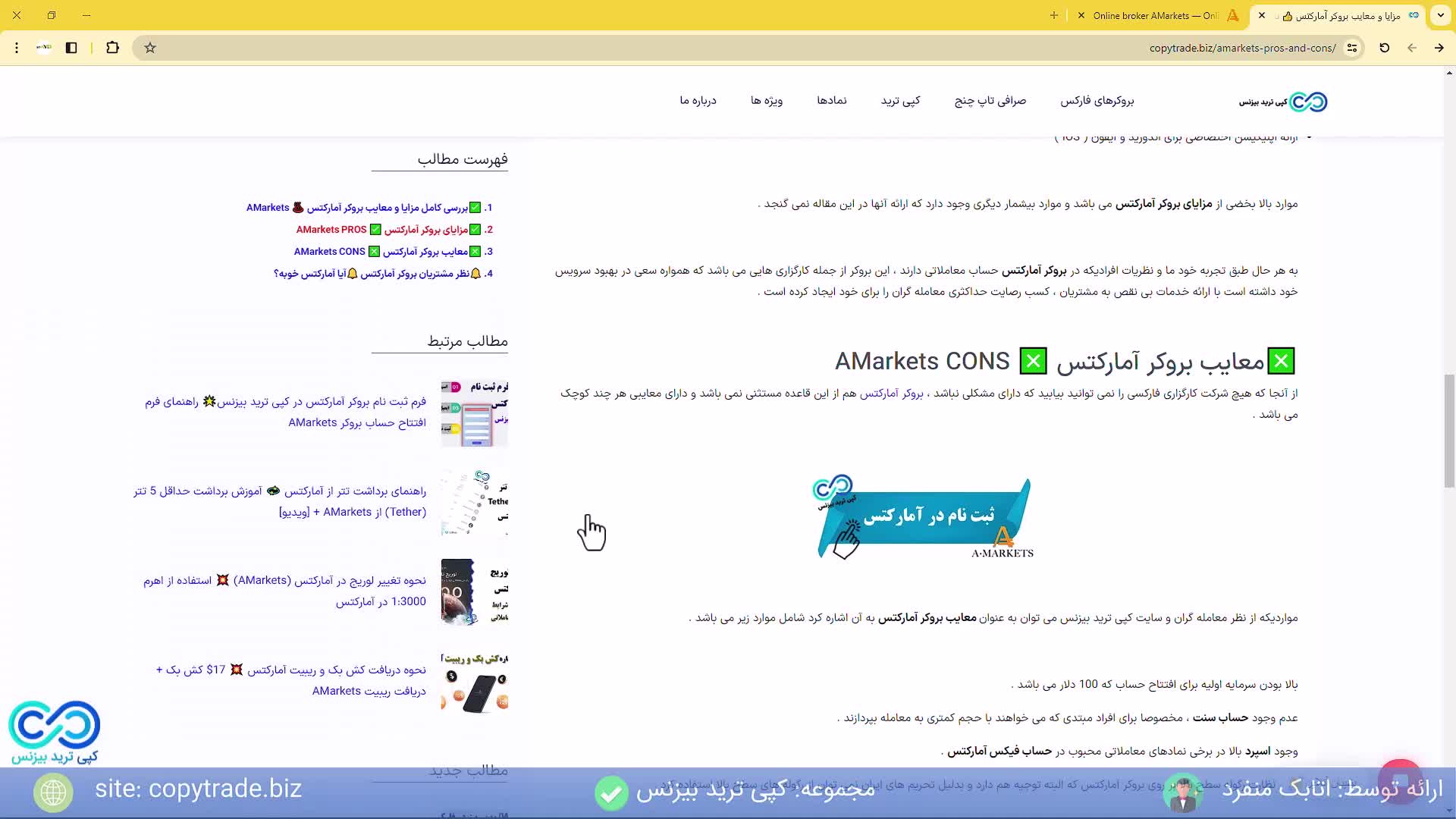Click the Tether withdrawal guide article thumbnail
The width and height of the screenshot is (1456, 819).
[475, 502]
